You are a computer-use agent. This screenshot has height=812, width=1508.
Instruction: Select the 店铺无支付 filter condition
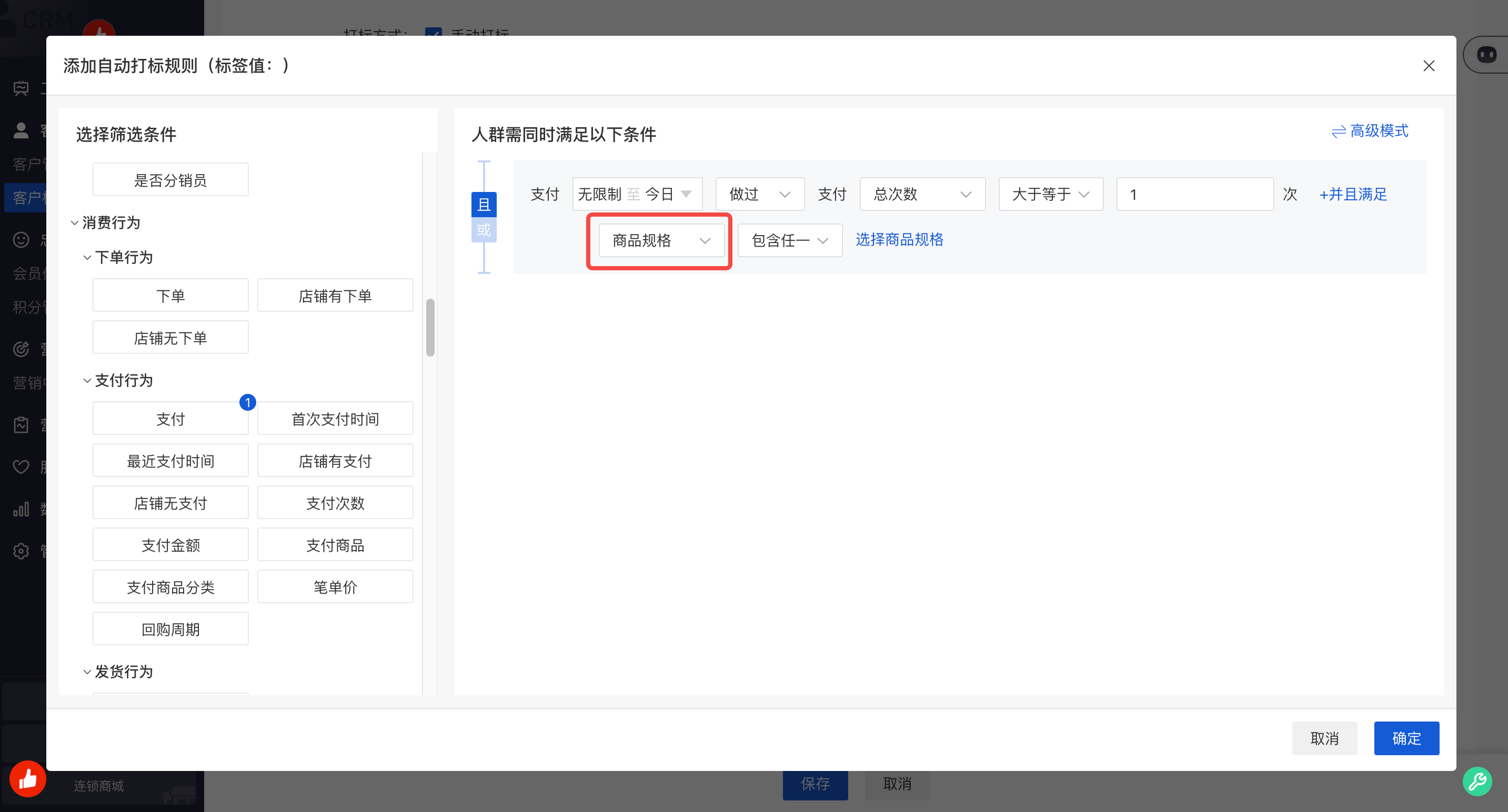click(x=170, y=503)
